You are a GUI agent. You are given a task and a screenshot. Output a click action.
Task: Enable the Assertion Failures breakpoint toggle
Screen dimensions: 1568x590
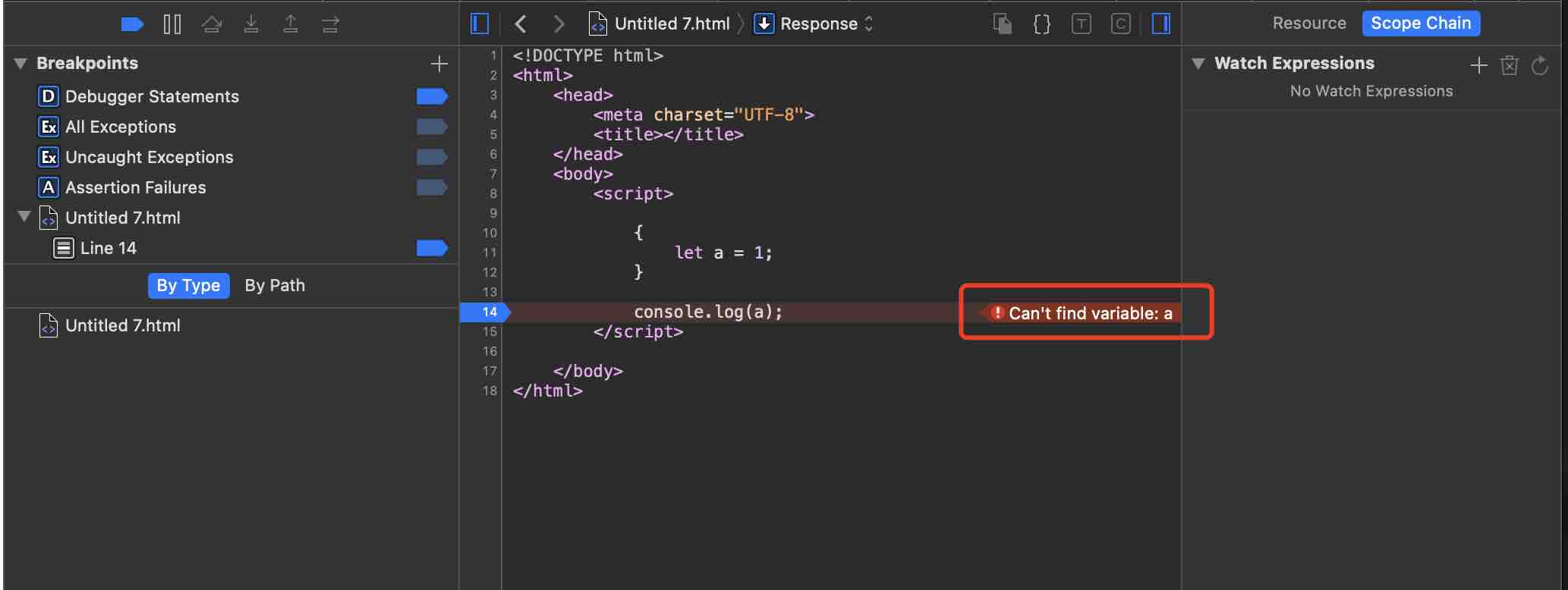click(432, 187)
